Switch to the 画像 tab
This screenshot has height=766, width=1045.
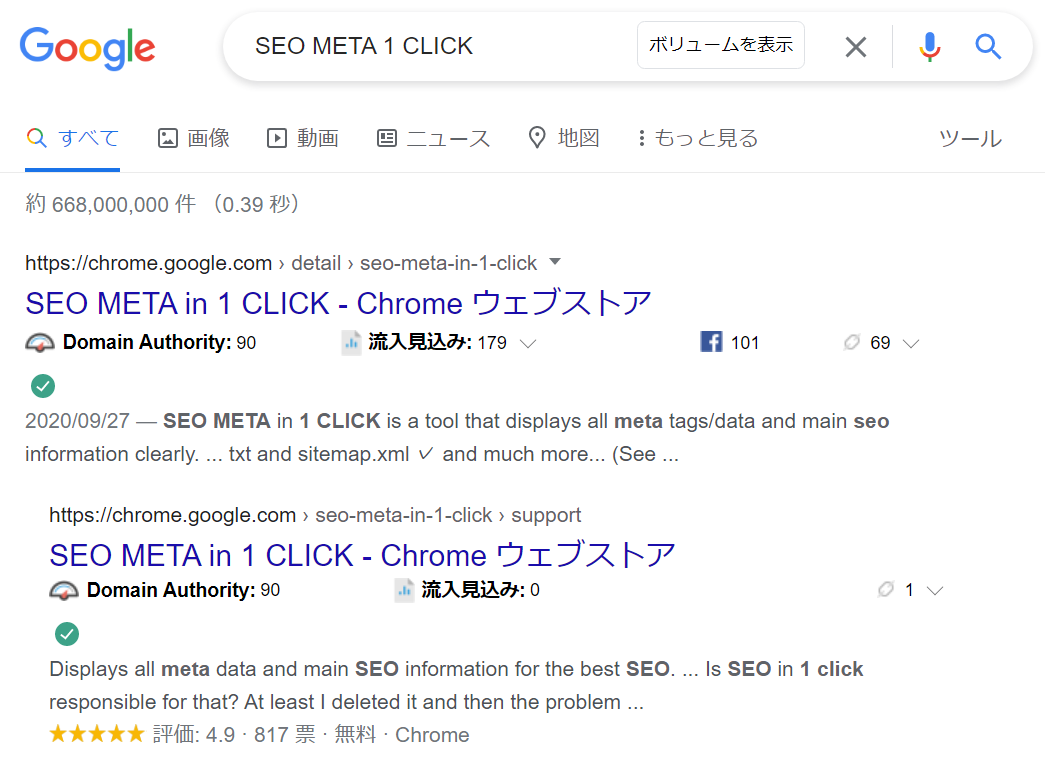pos(195,138)
